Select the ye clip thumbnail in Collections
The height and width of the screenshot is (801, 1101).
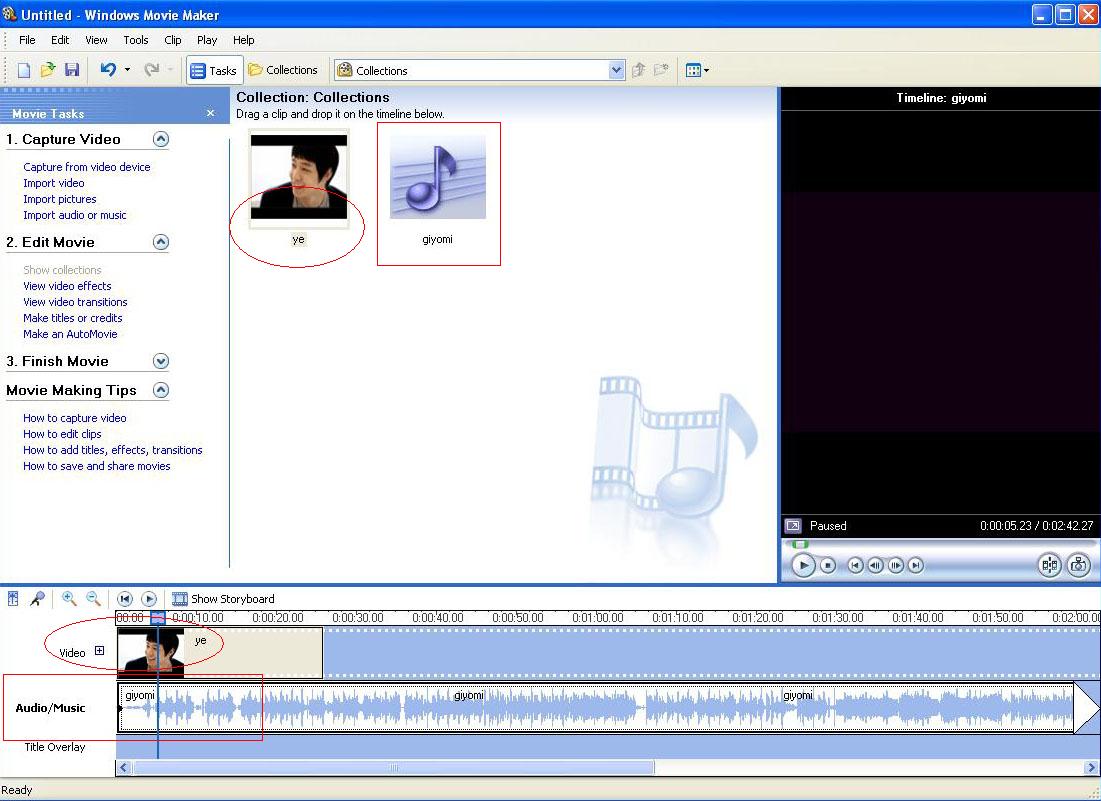pos(298,176)
